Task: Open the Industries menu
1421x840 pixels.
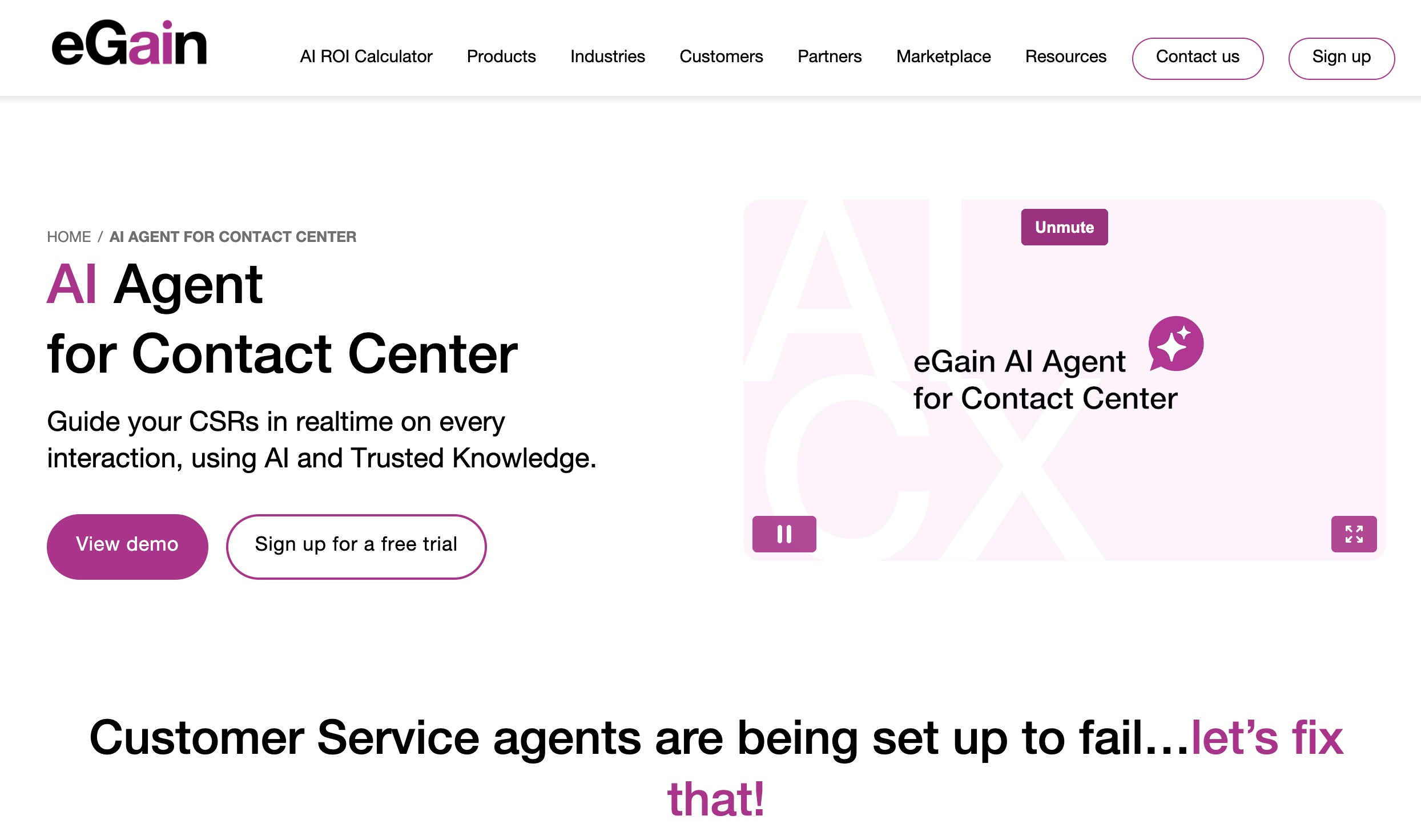Action: (607, 56)
